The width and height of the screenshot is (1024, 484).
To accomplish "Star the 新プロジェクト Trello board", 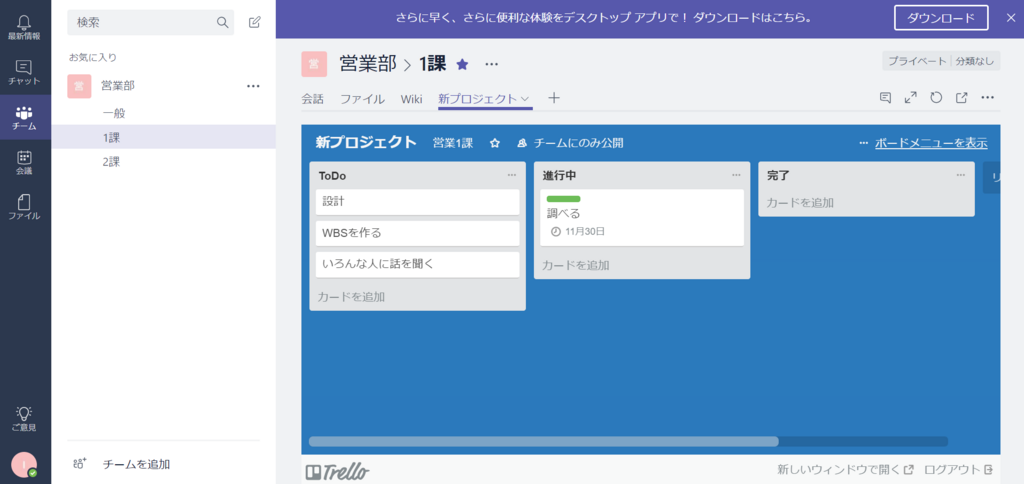I will tap(495, 143).
